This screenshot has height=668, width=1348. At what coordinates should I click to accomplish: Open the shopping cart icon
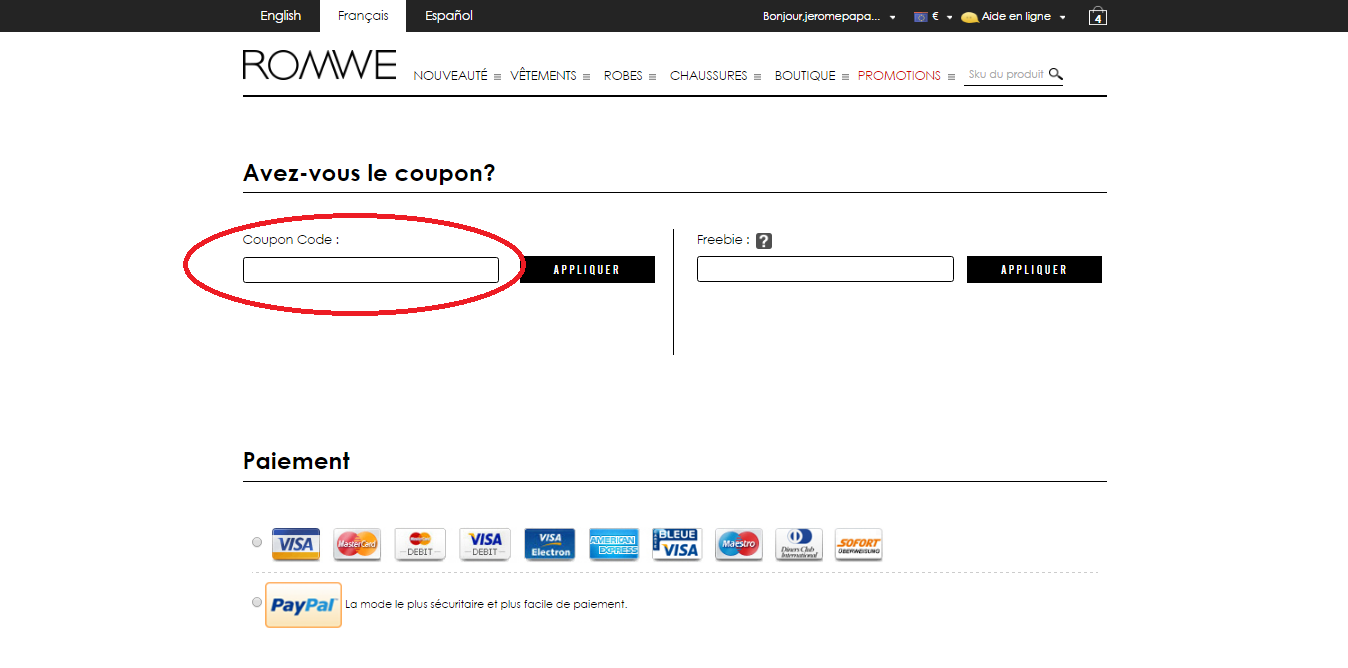pos(1097,16)
